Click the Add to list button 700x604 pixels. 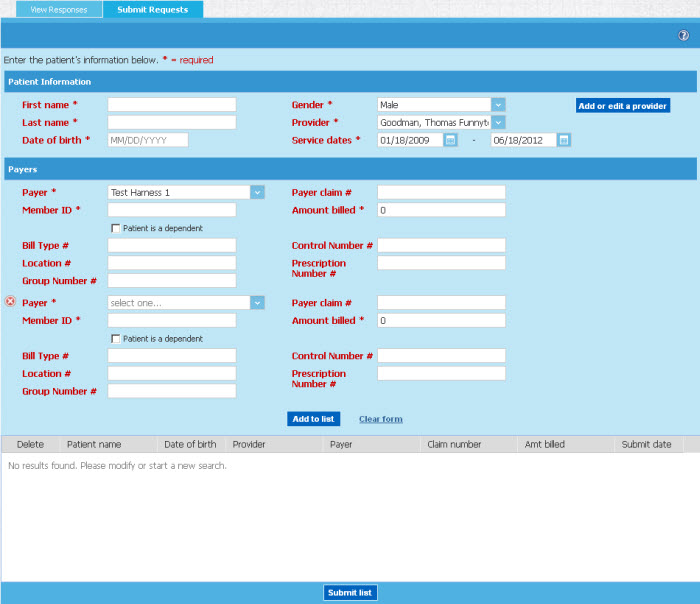313,419
